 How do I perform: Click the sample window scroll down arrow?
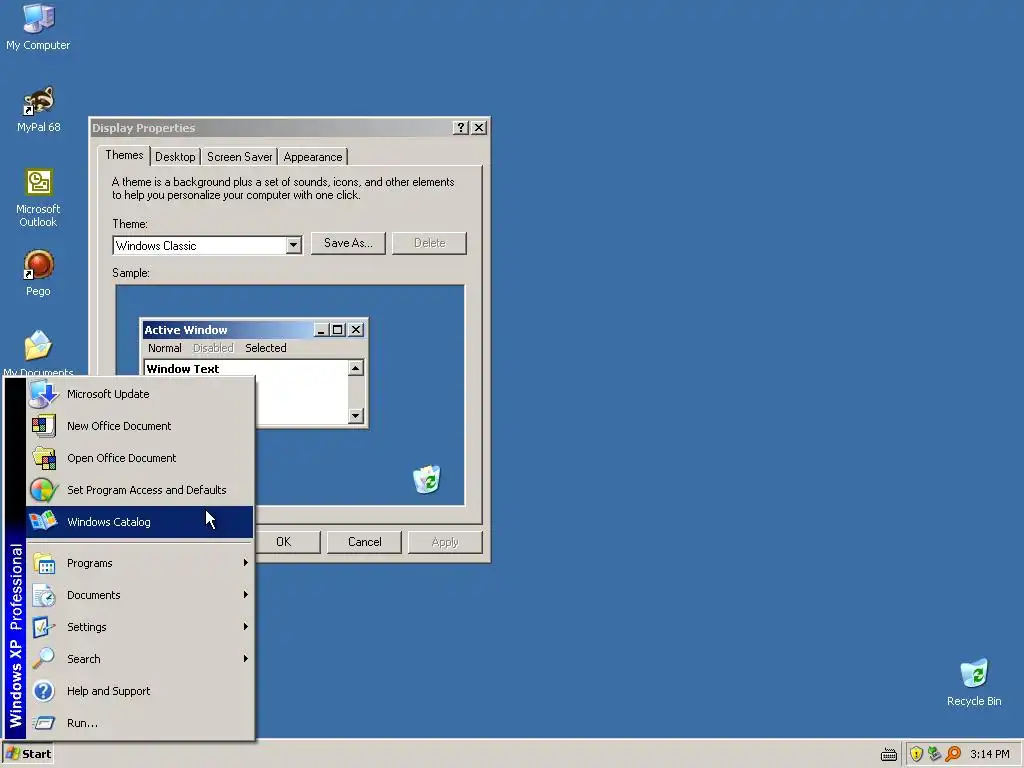[x=355, y=415]
